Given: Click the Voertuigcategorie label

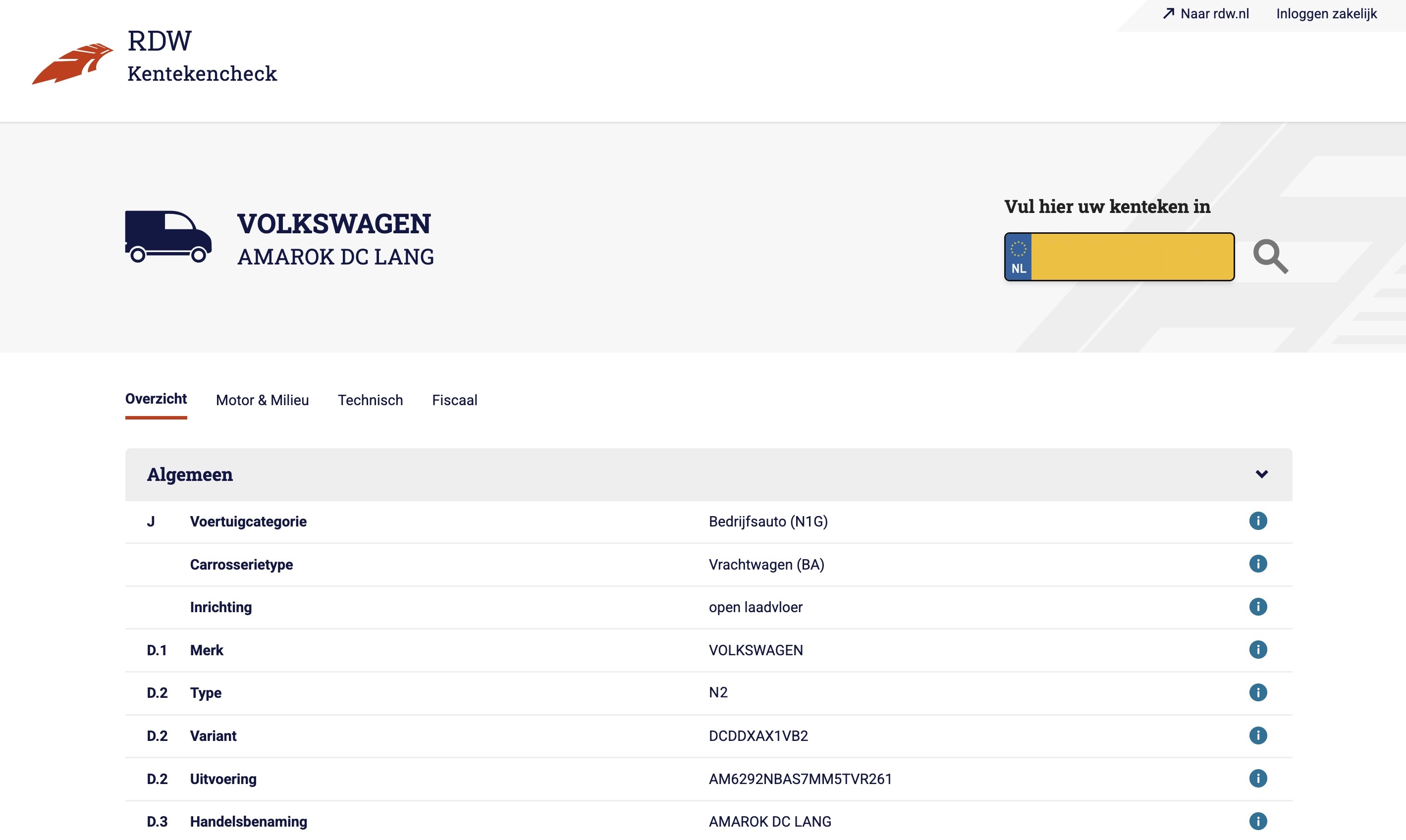Looking at the screenshot, I should coord(248,522).
